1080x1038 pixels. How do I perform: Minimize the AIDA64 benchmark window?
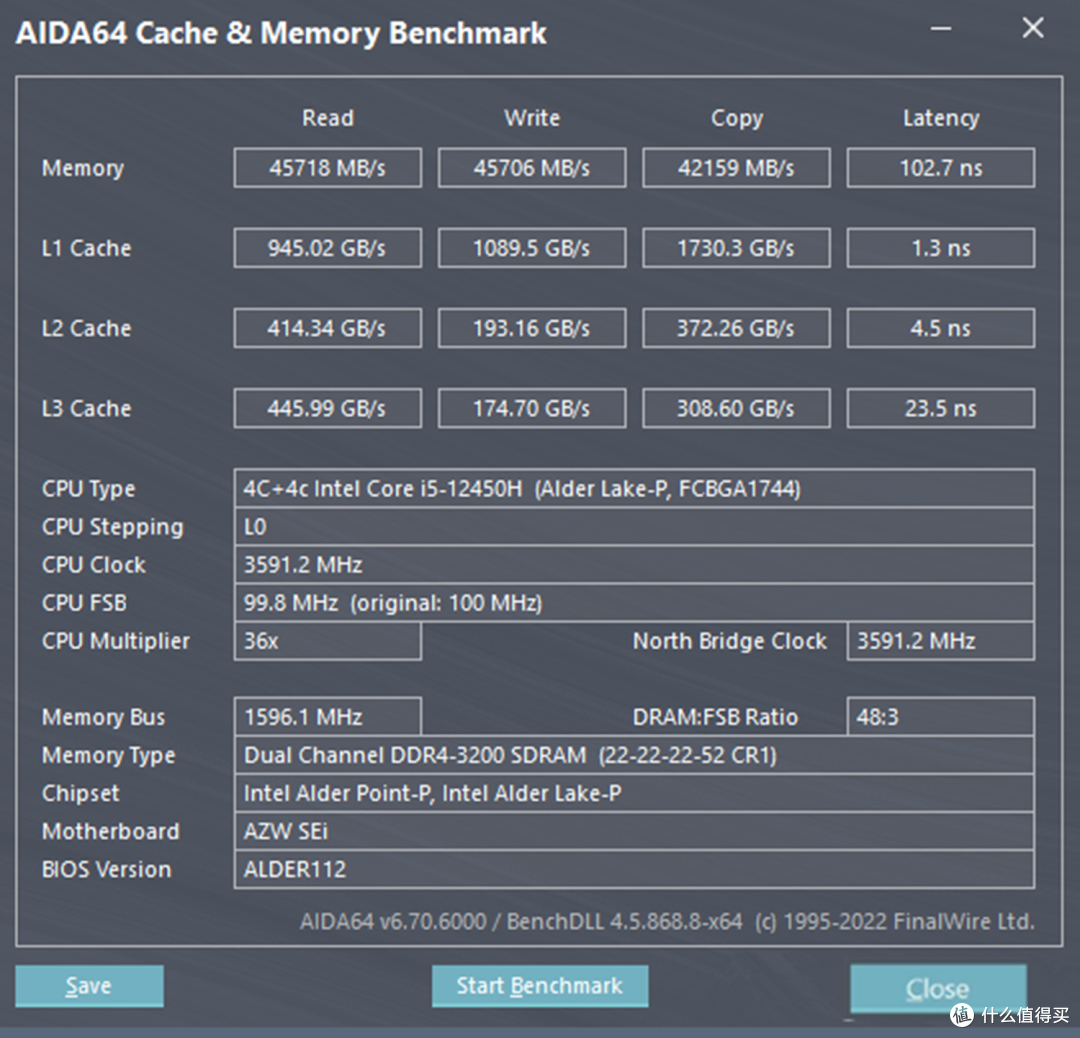[941, 29]
